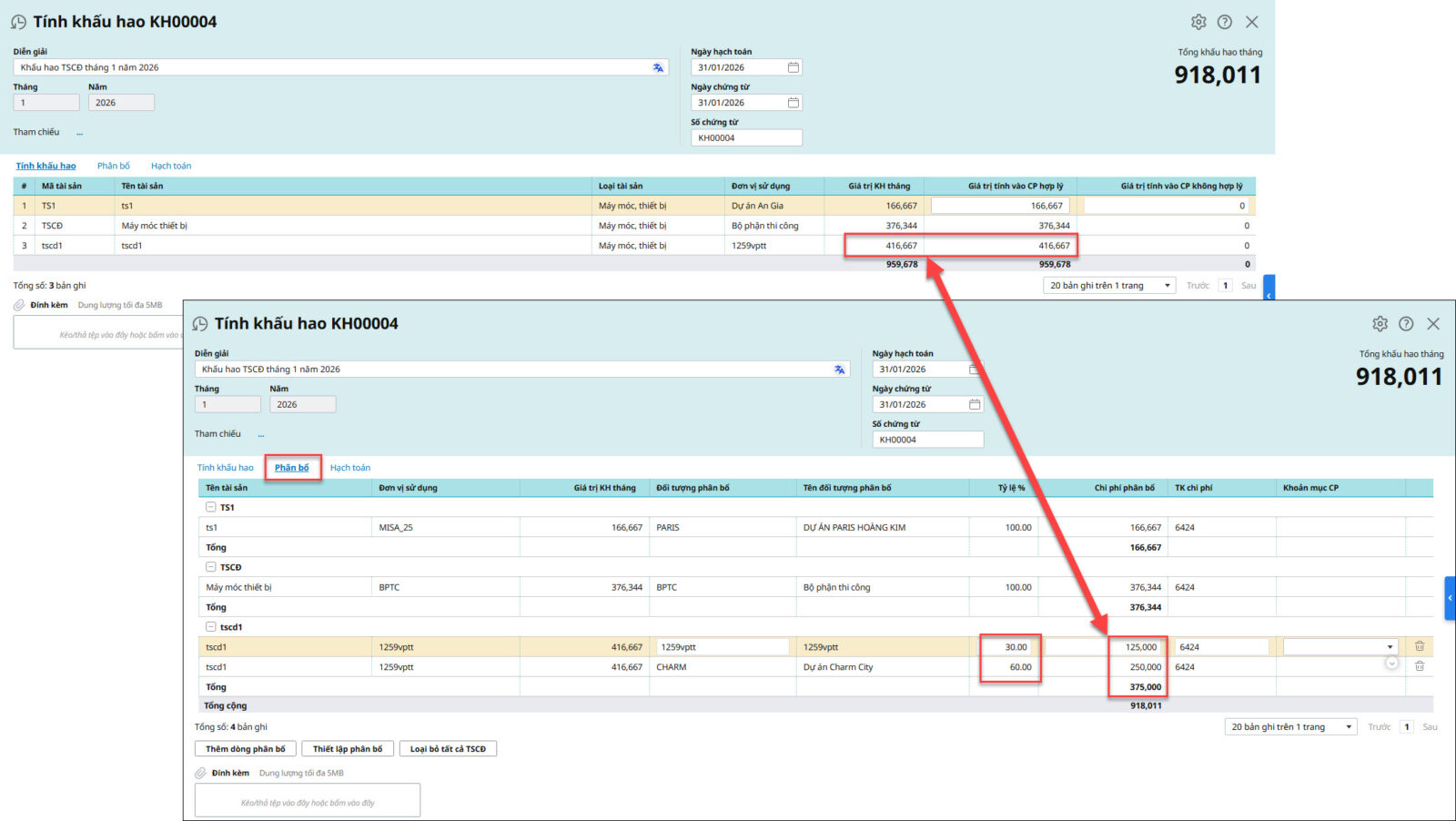1456x821 pixels.
Task: Delete the CHARM allocation row via trash icon
Action: tap(1419, 666)
